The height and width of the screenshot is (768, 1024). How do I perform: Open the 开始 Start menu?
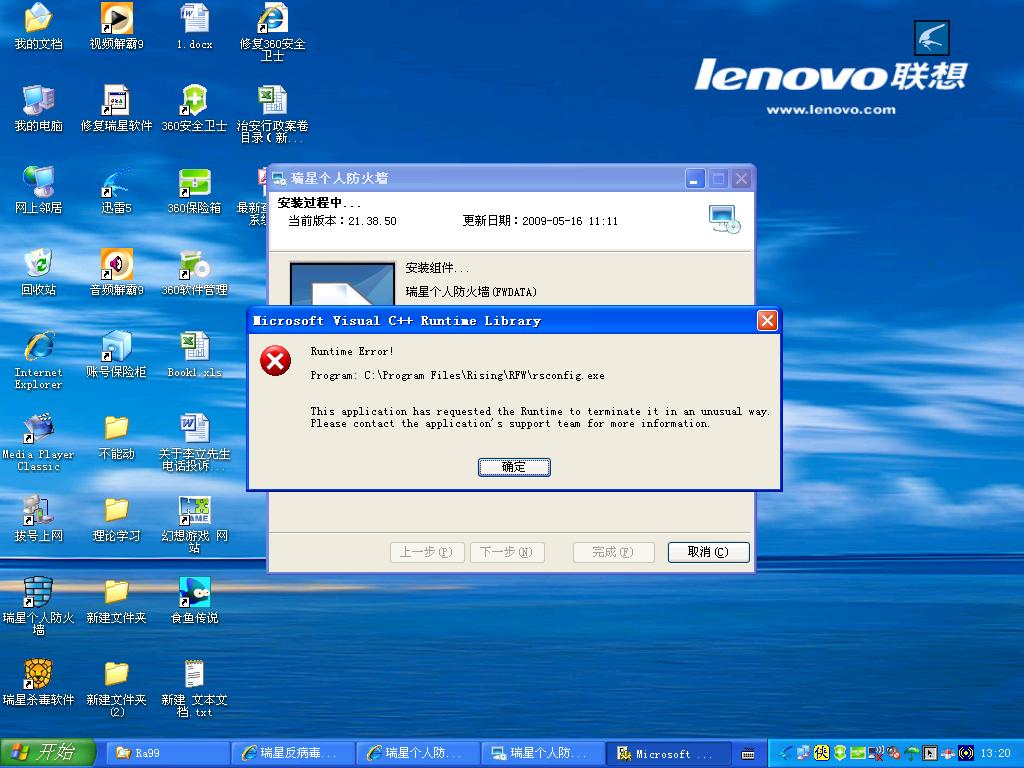click(48, 753)
